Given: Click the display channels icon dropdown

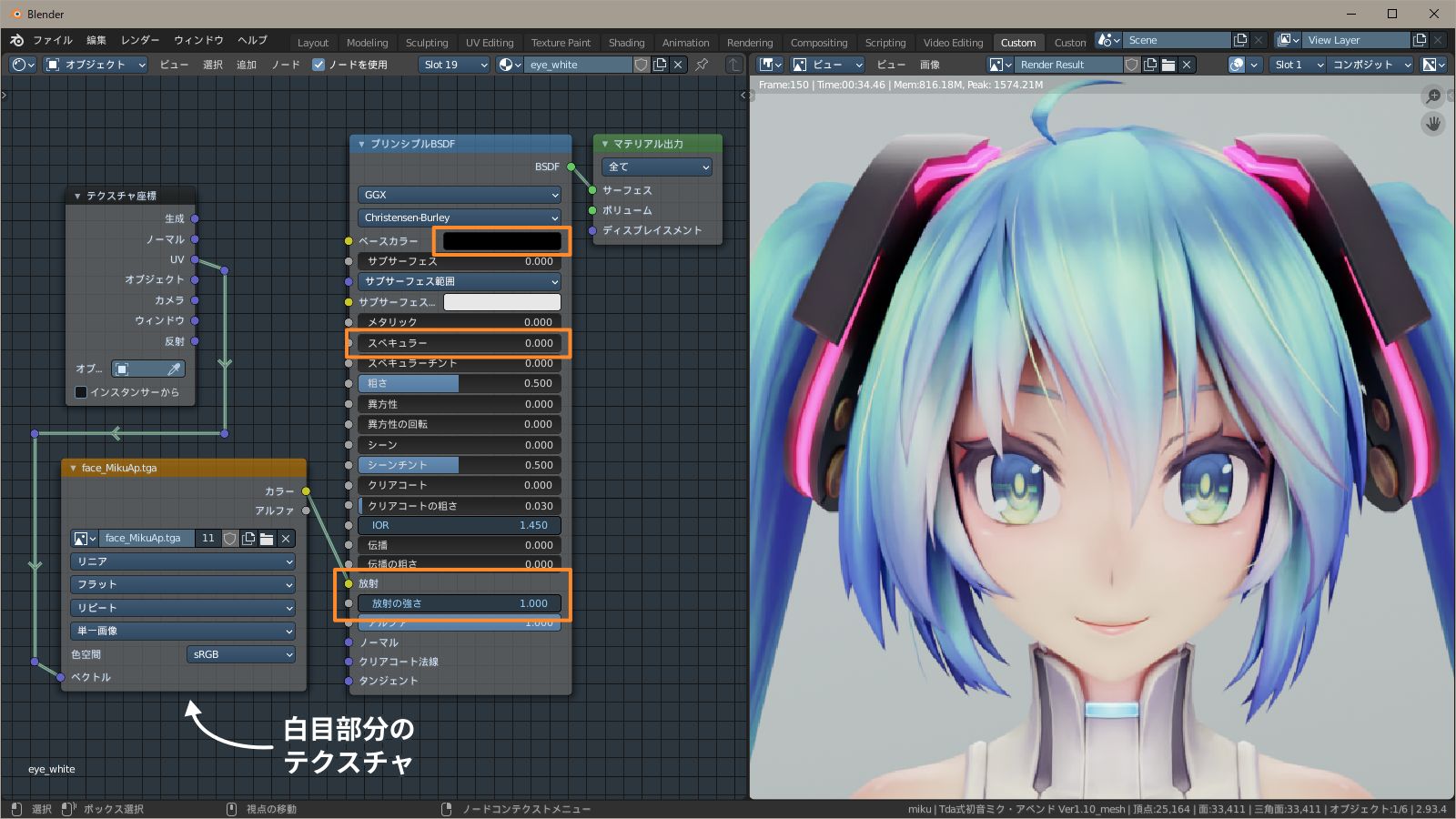Looking at the screenshot, I should [x=1434, y=65].
